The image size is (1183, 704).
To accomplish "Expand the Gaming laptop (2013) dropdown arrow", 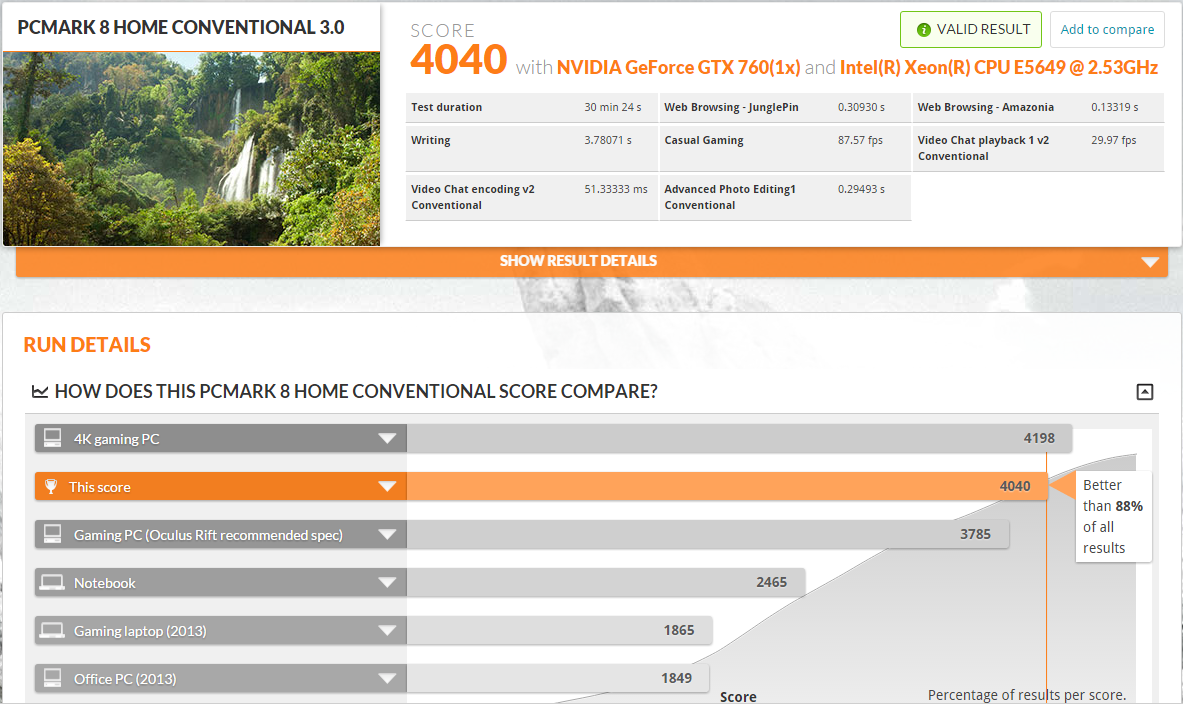I will 387,631.
